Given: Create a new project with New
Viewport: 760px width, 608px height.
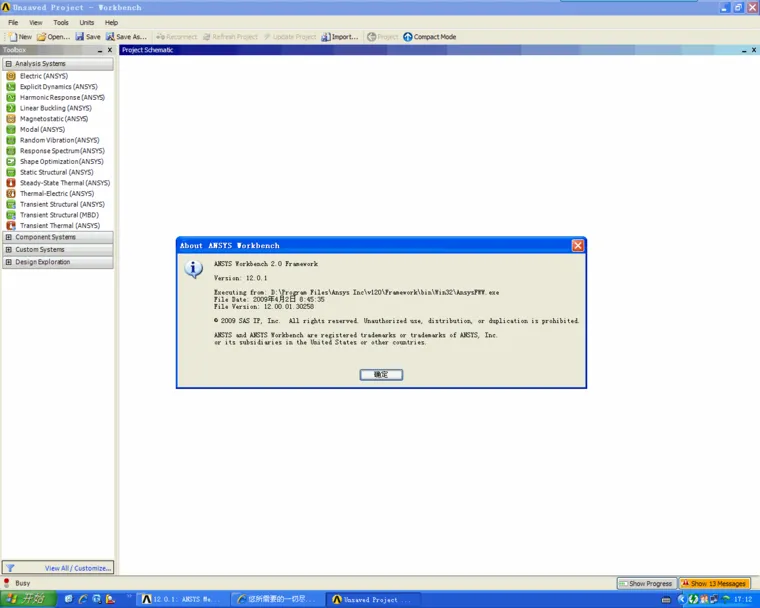Looking at the screenshot, I should coord(20,37).
